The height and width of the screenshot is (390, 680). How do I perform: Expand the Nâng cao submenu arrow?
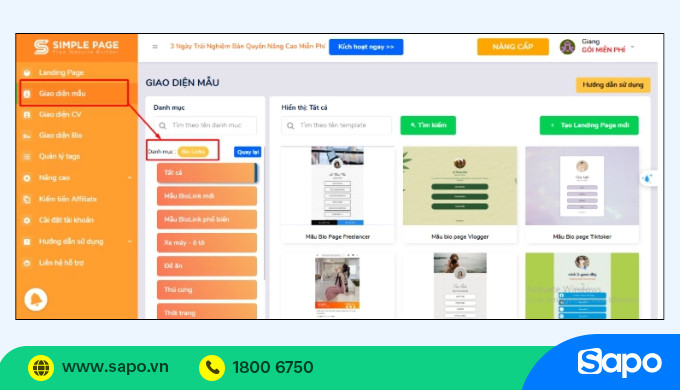(130, 177)
